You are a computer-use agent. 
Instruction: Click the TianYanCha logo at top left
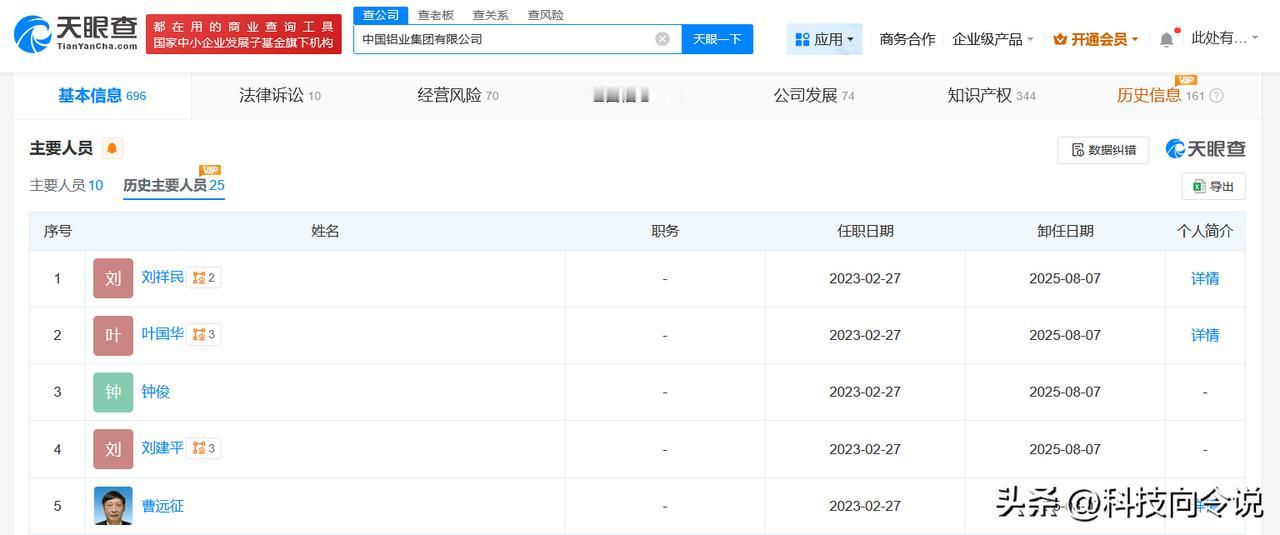pyautogui.click(x=76, y=34)
